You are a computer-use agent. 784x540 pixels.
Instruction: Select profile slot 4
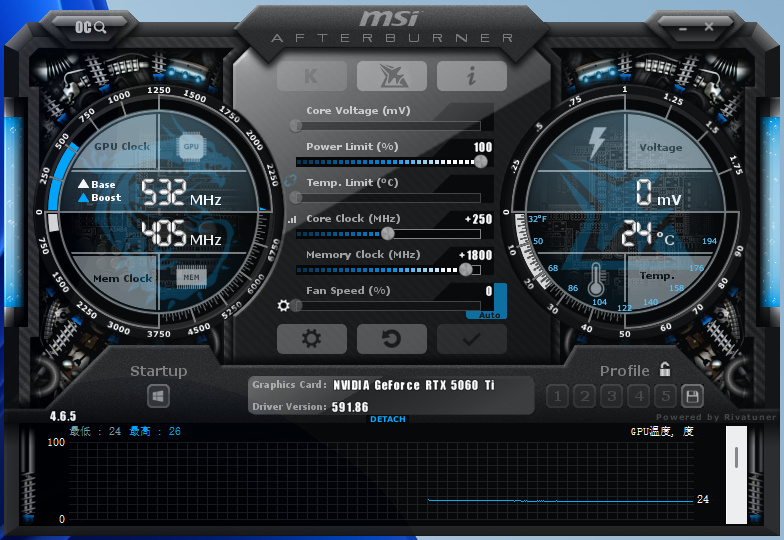click(x=638, y=396)
